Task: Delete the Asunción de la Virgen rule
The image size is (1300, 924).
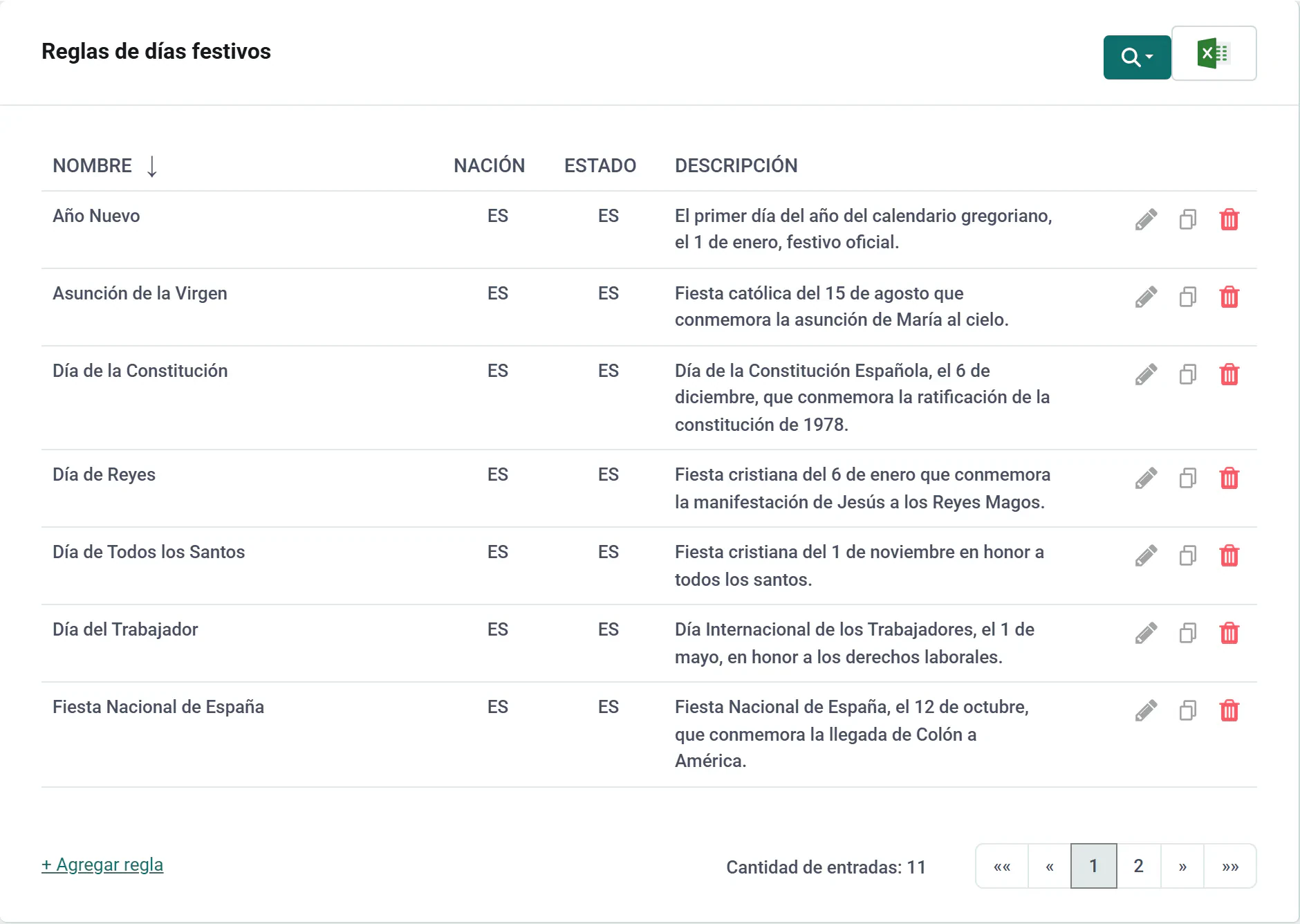Action: 1229,297
